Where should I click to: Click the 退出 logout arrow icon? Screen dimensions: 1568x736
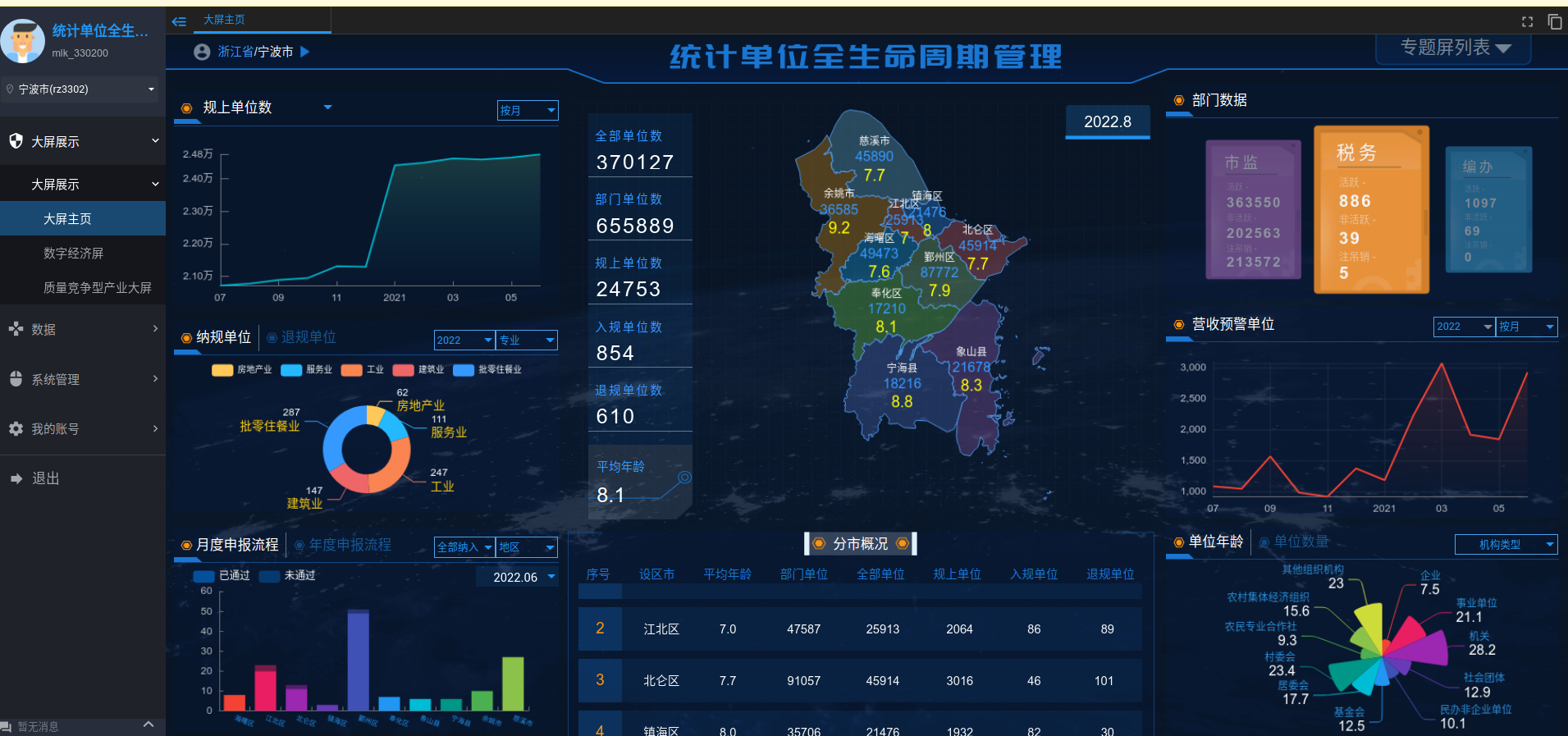(16, 478)
